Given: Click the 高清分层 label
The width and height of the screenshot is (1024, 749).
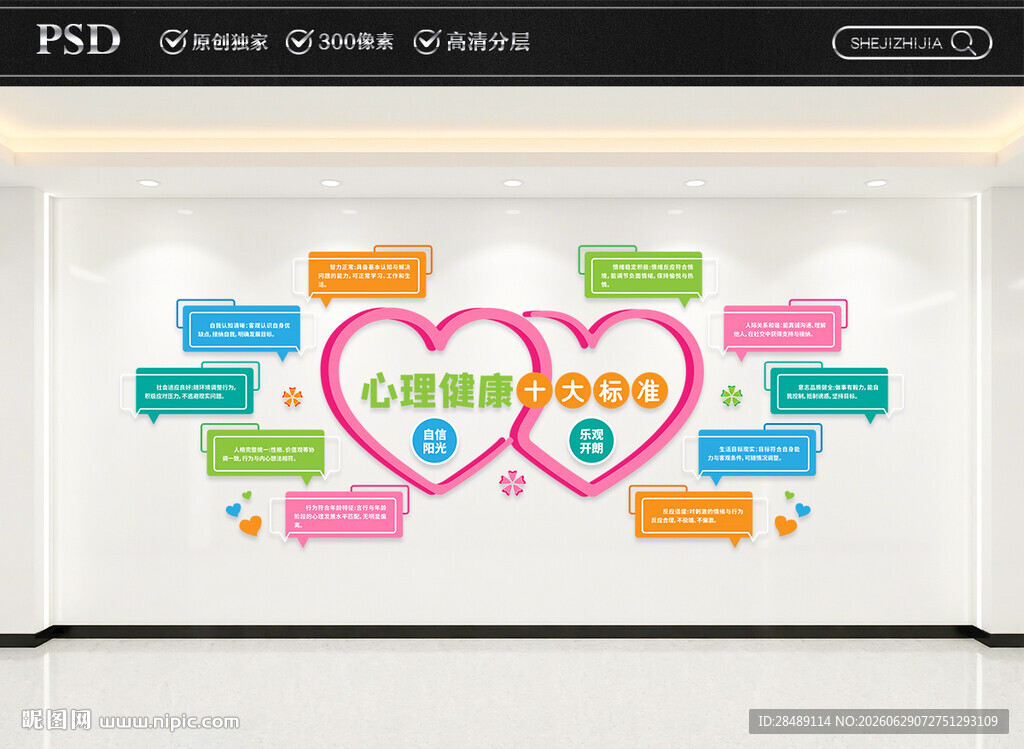Looking at the screenshot, I should [488, 42].
